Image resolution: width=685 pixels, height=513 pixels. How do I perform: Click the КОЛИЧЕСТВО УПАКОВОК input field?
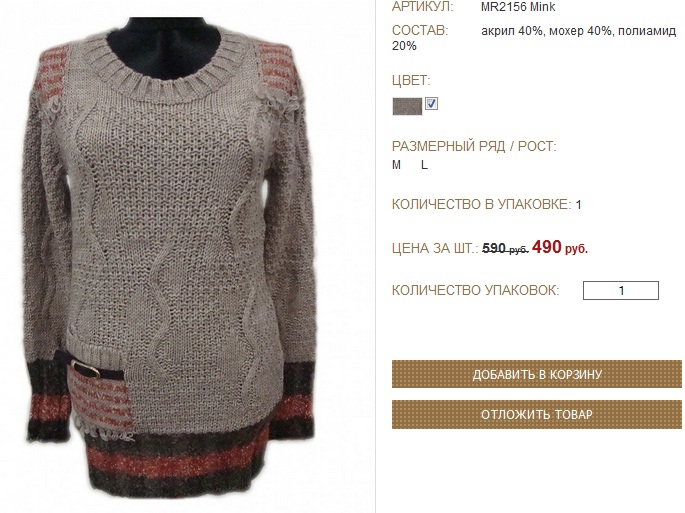click(x=621, y=291)
